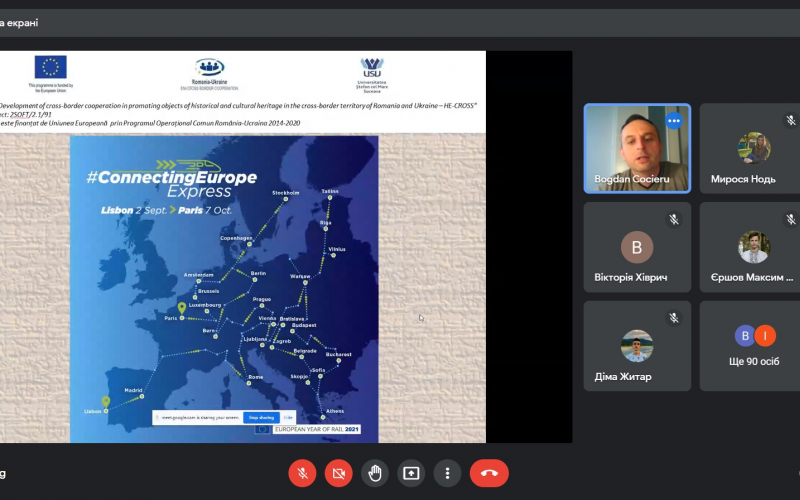Open options on Bogdan Cocieru's tile

coord(674,121)
